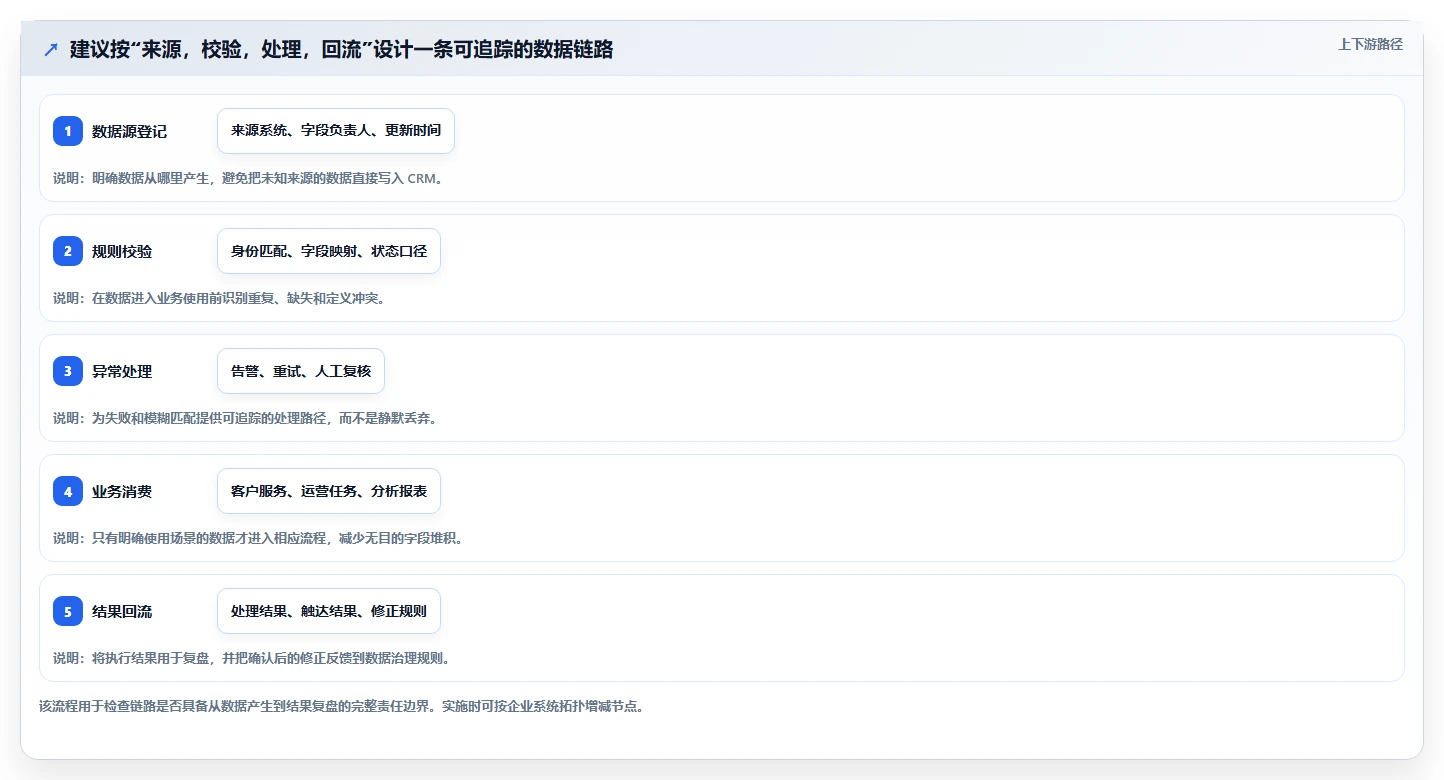The width and height of the screenshot is (1444, 780).
Task: Click the step 1 number badge
Action: tap(68, 131)
